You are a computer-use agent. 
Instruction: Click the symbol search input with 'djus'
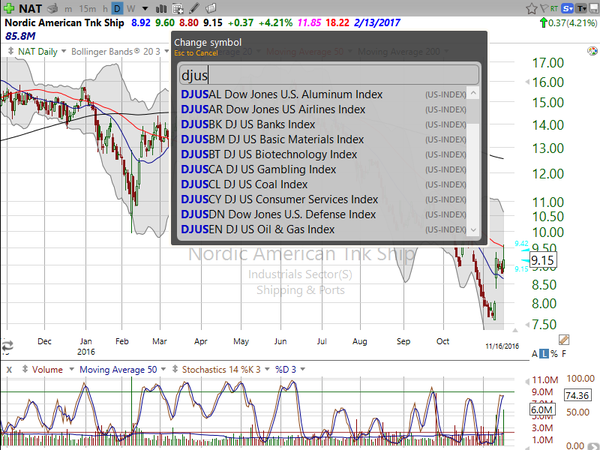[329, 75]
